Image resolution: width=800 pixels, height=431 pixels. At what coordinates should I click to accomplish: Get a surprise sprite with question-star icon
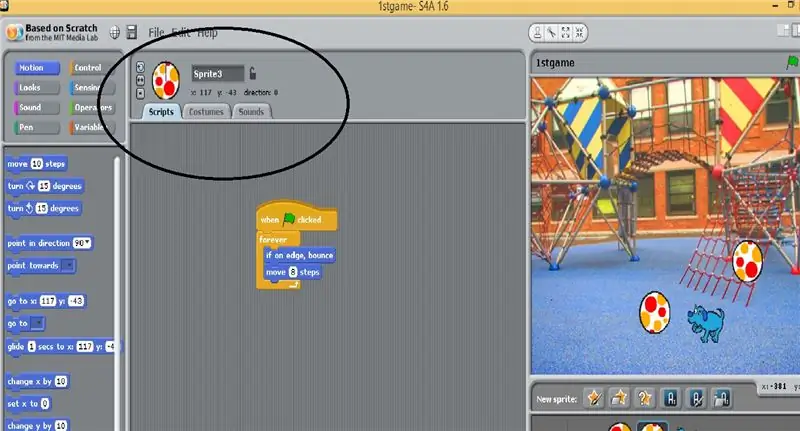tap(644, 398)
